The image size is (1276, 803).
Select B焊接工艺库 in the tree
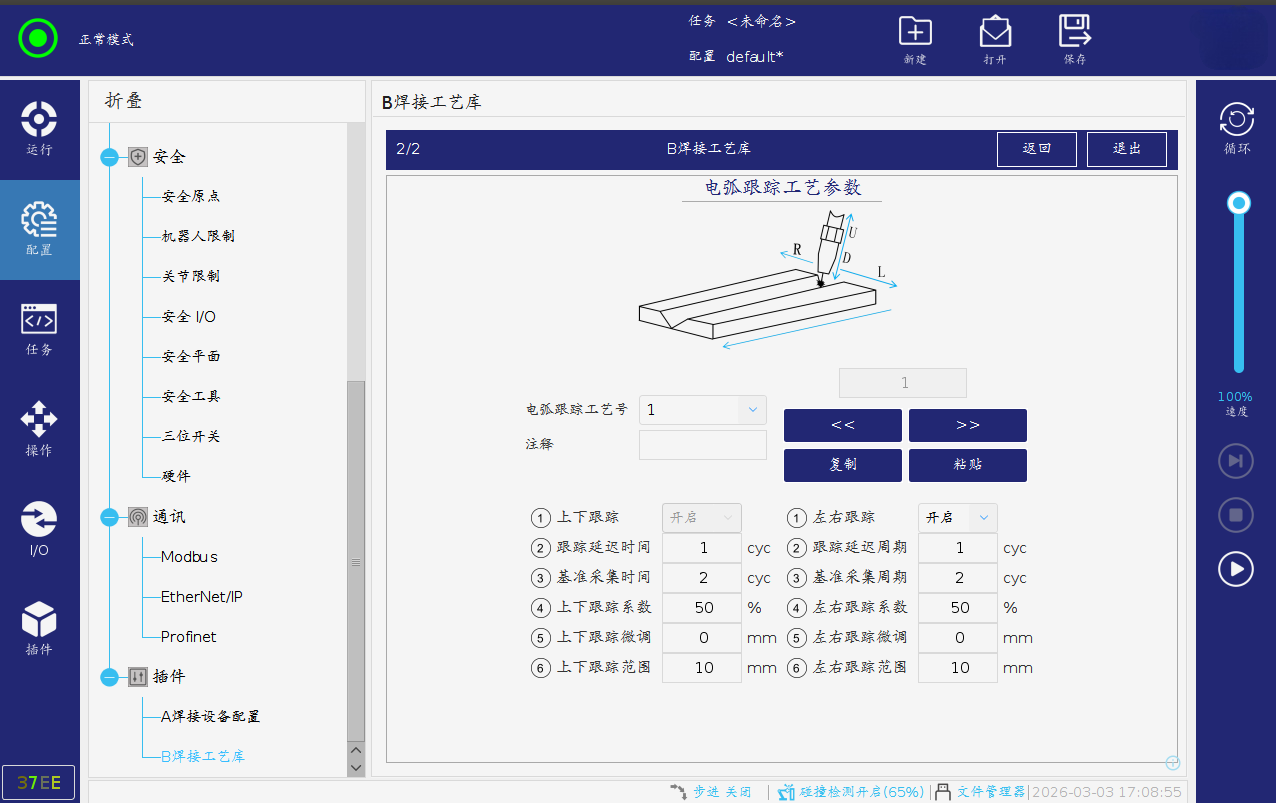(203, 757)
